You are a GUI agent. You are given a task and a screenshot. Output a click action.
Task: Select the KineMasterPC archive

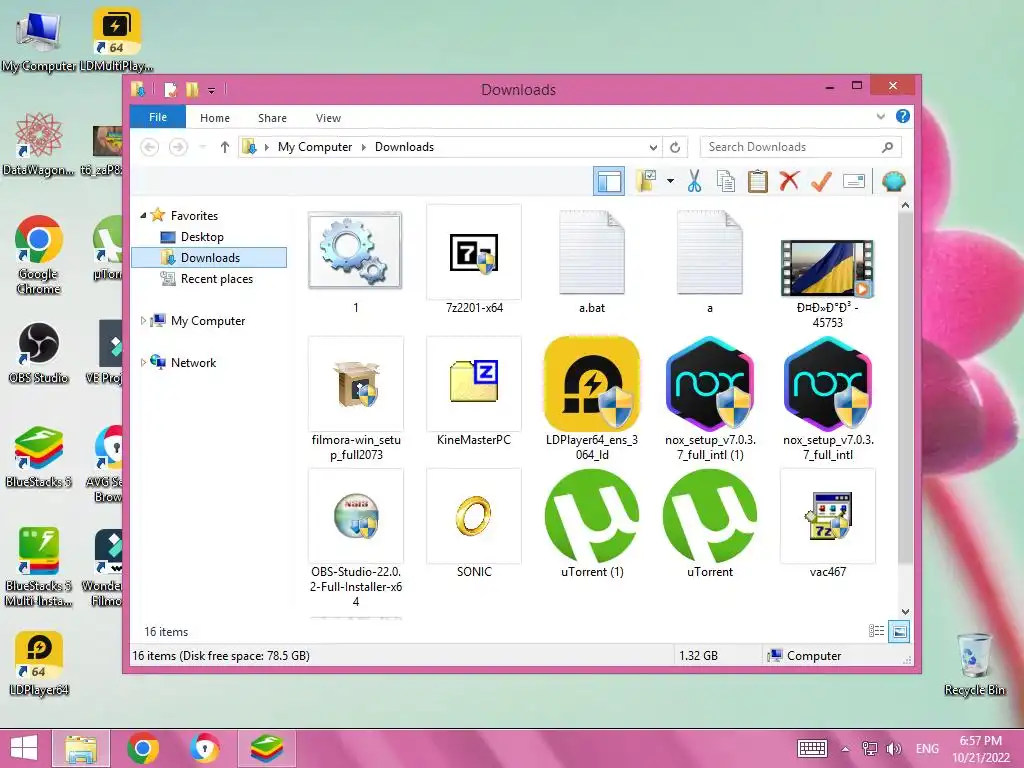474,392
